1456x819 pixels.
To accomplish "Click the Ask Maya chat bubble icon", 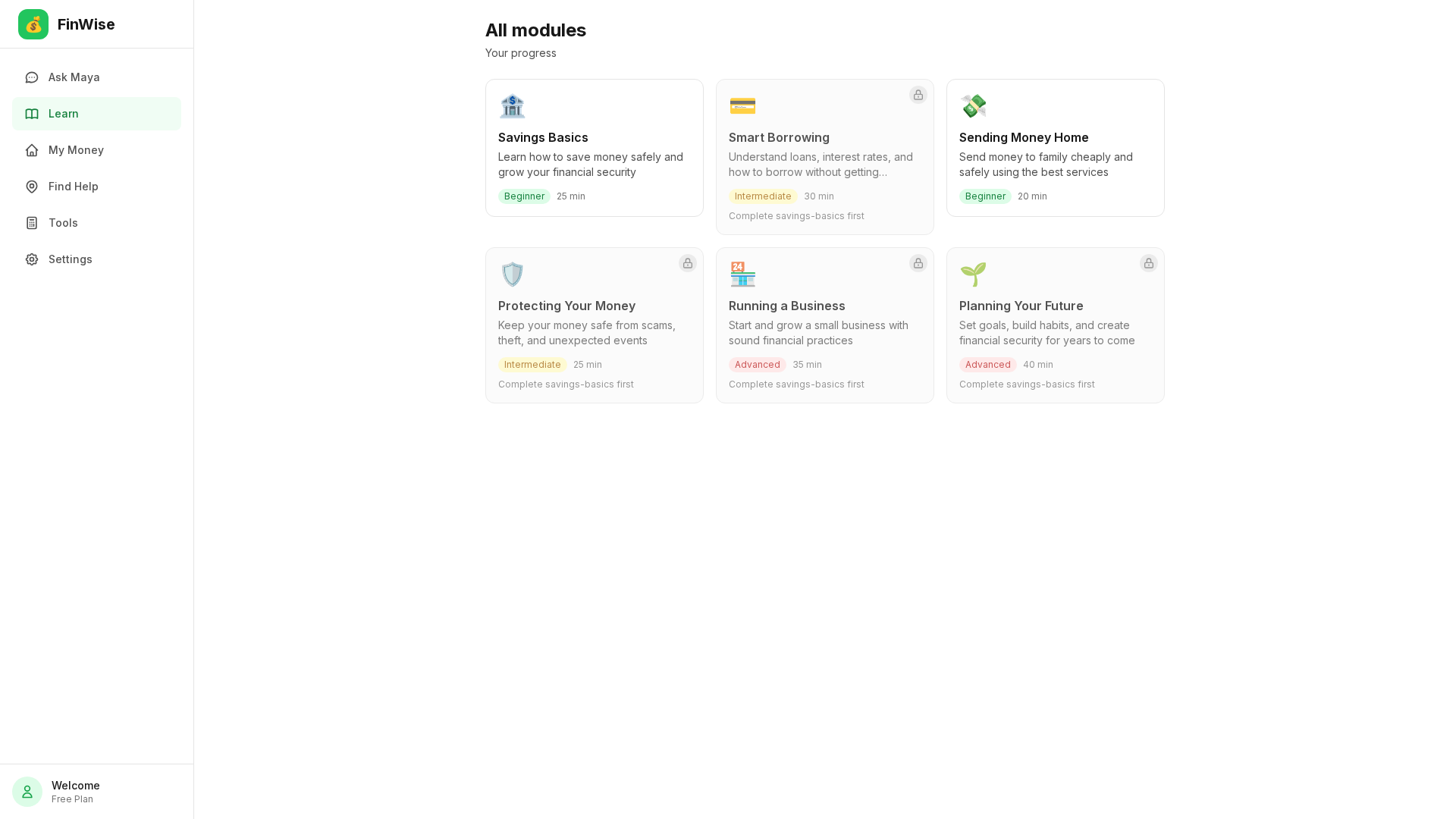I will pos(32,77).
